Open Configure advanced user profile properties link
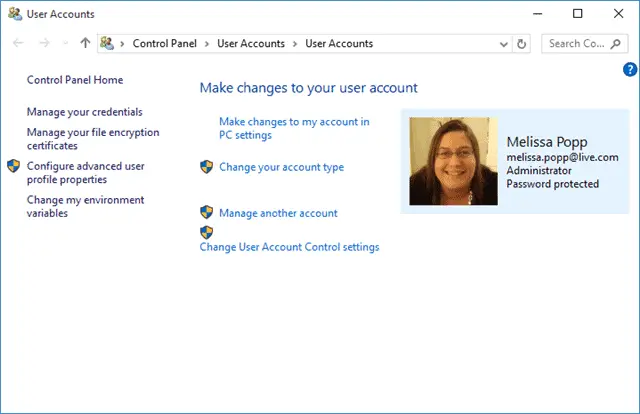The width and height of the screenshot is (640, 414). tap(86, 173)
